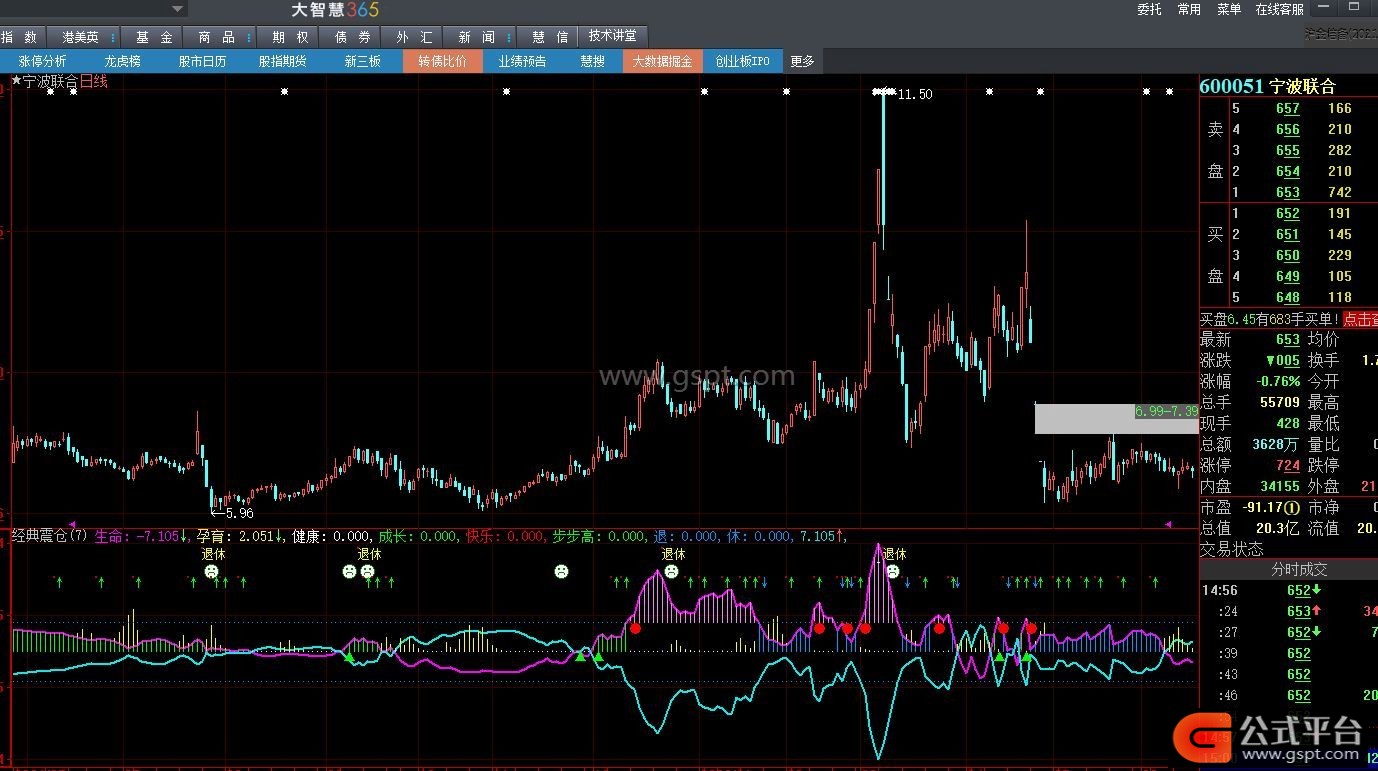Screen dimensions: 1378x771
Task: Open 涨停分析 in the blue toolbar
Action: coord(42,61)
